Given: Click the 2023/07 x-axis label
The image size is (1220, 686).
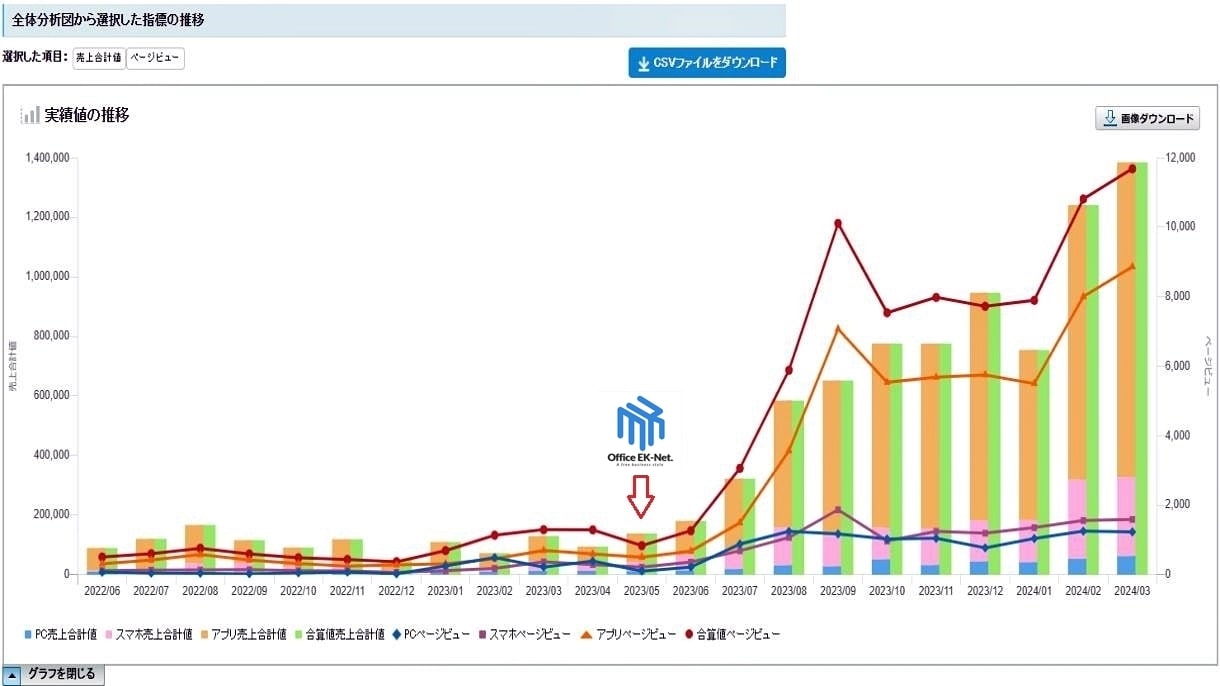Looking at the screenshot, I should click(740, 590).
